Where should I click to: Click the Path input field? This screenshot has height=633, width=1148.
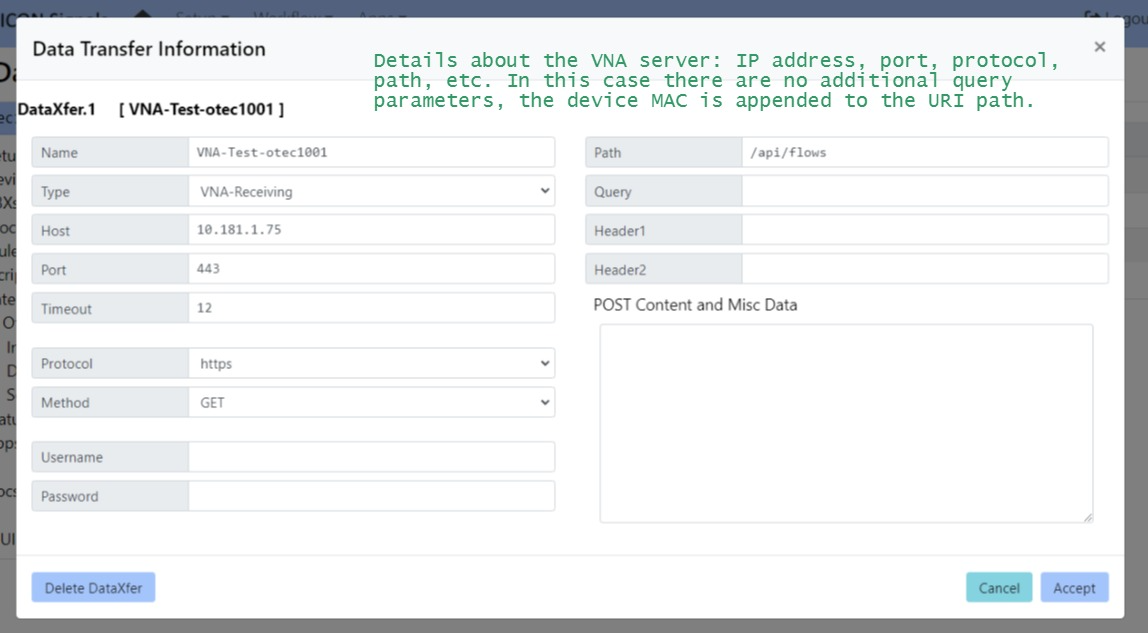[924, 152]
